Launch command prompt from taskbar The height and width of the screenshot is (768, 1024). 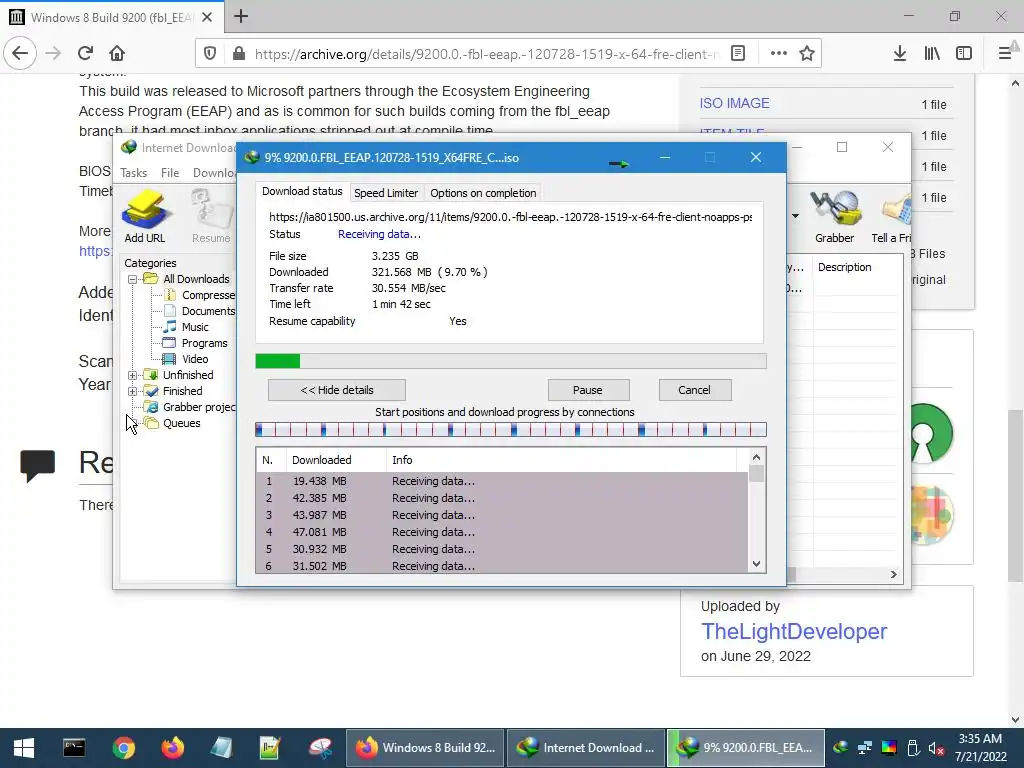[74, 748]
